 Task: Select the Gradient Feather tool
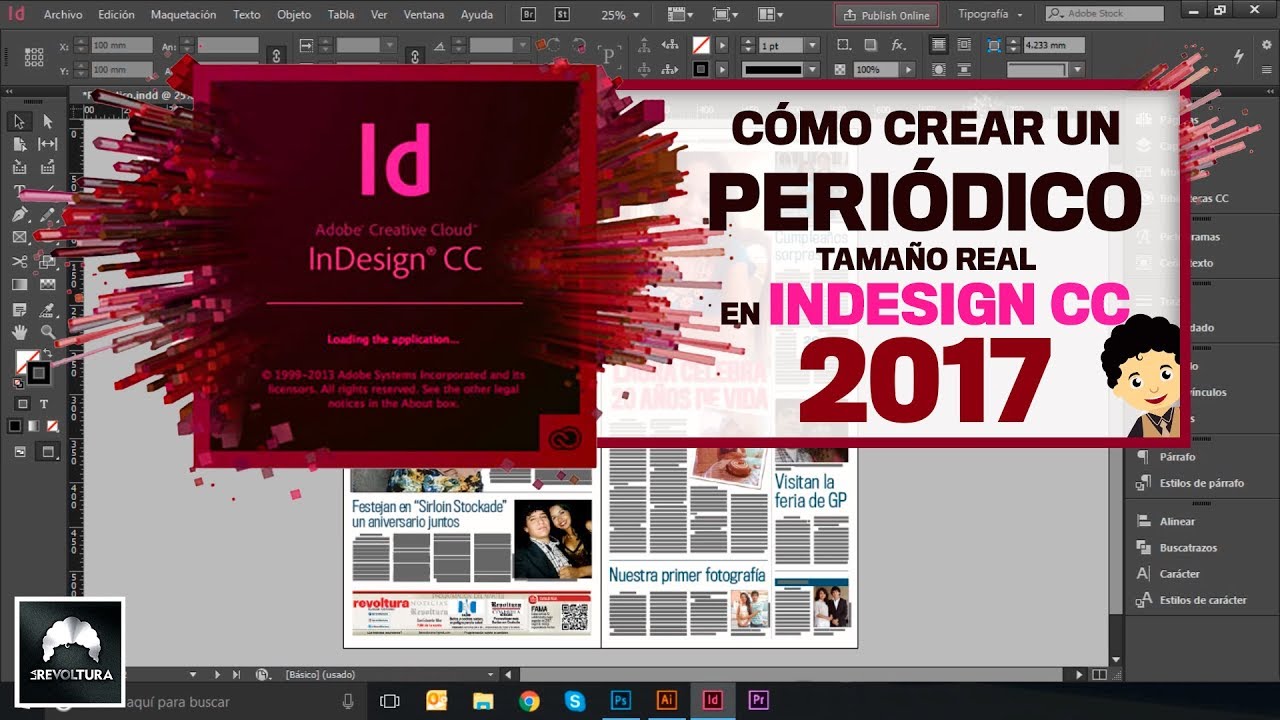point(47,285)
